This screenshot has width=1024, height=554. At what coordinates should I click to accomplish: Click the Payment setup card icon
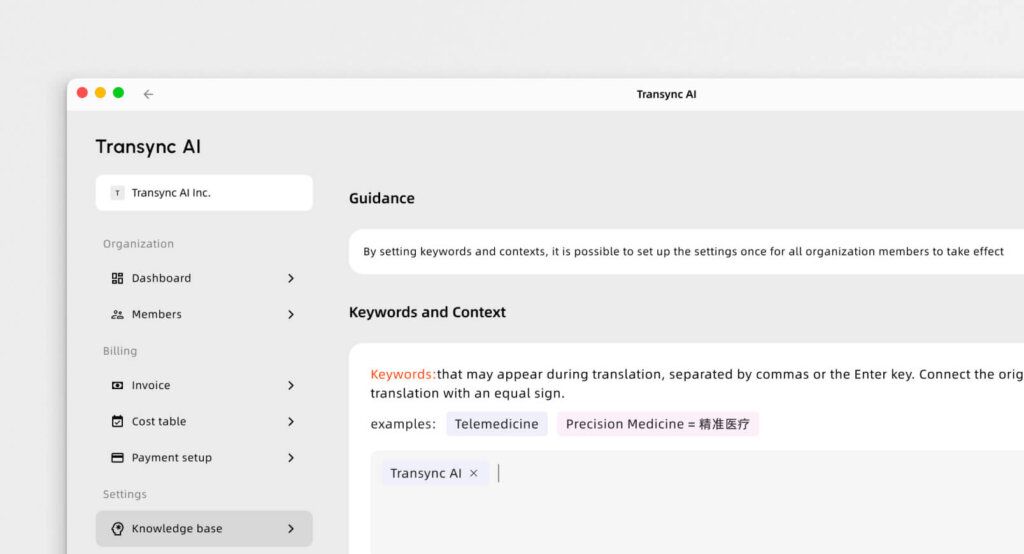(x=117, y=457)
